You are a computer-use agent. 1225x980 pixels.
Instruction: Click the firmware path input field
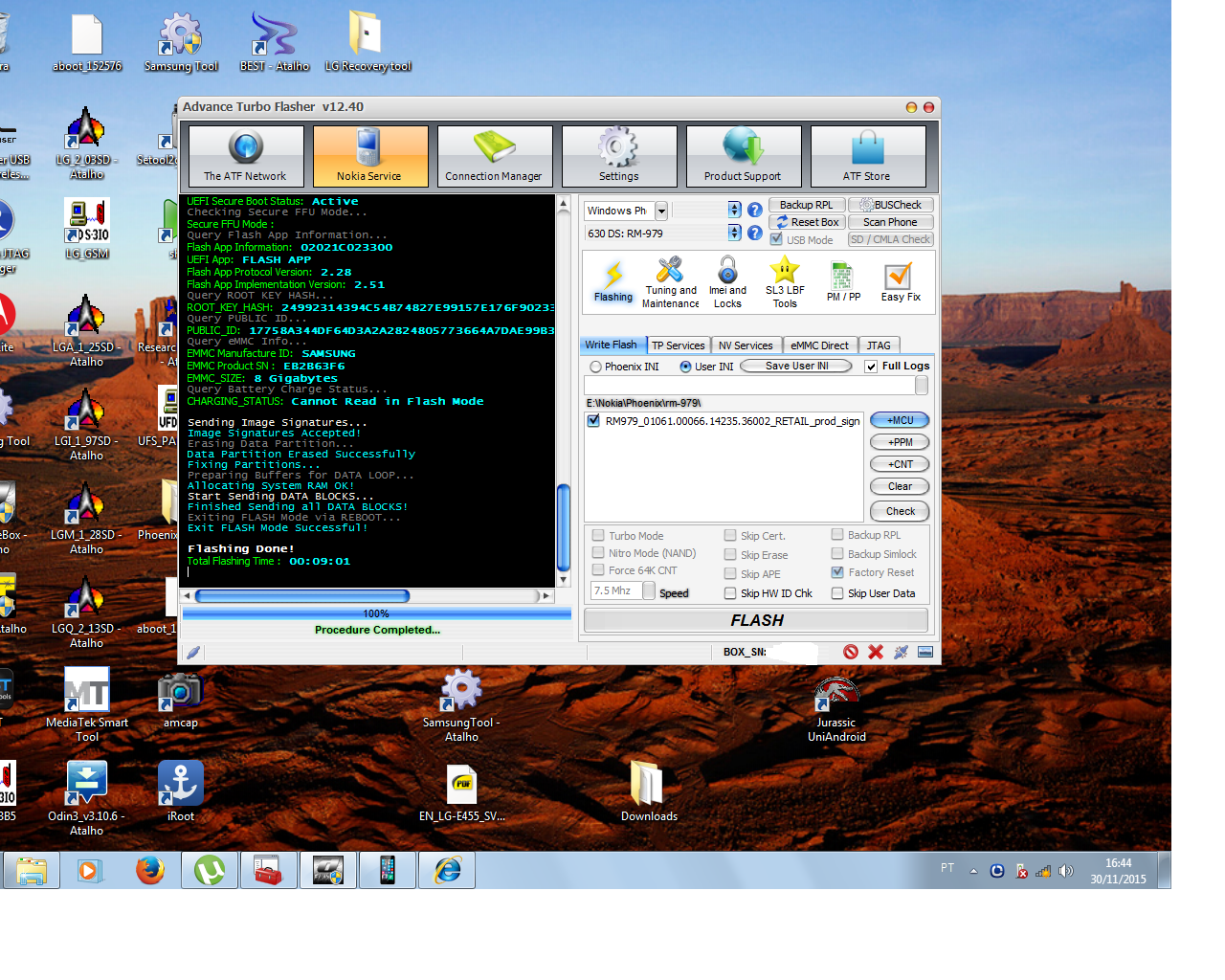pyautogui.click(x=749, y=385)
